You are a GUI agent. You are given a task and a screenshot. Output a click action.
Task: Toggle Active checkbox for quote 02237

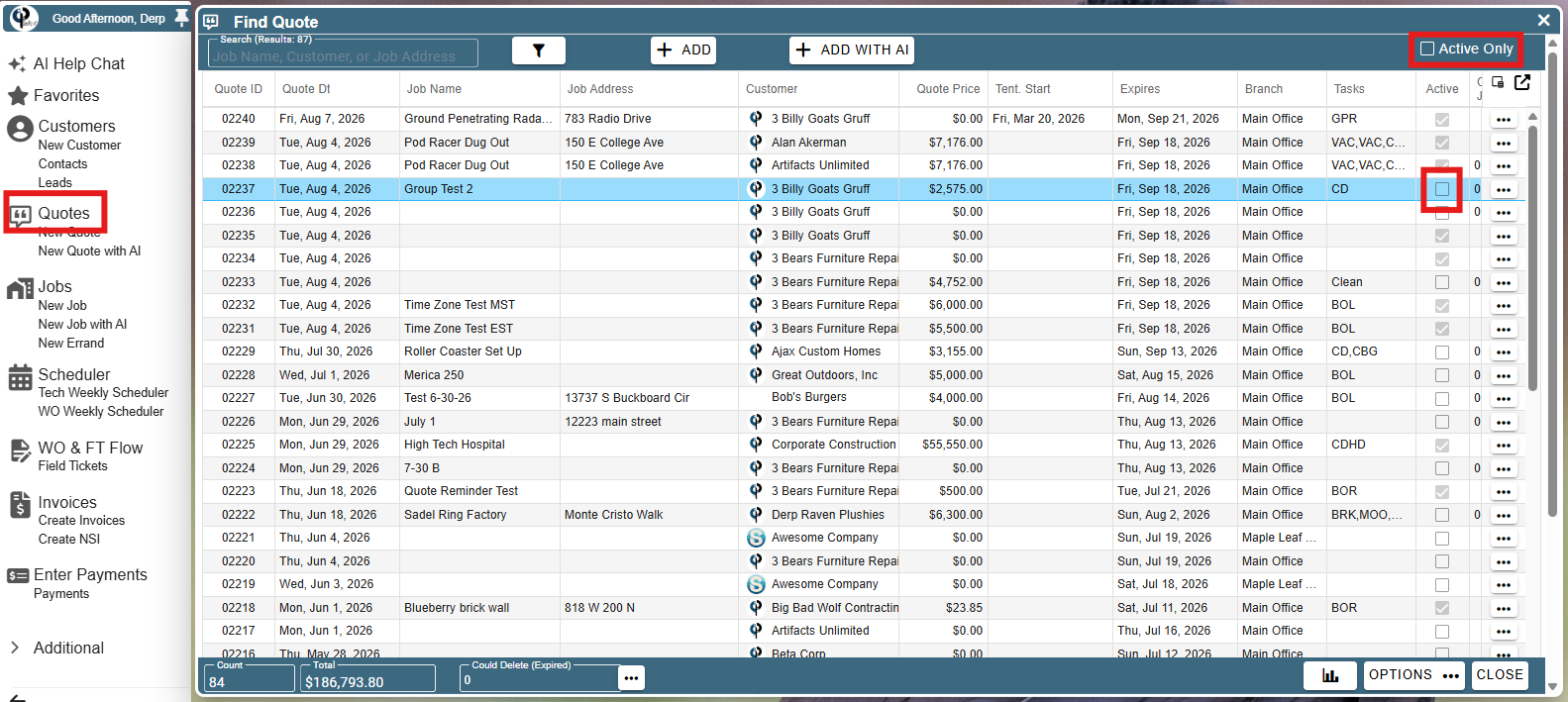[1442, 189]
